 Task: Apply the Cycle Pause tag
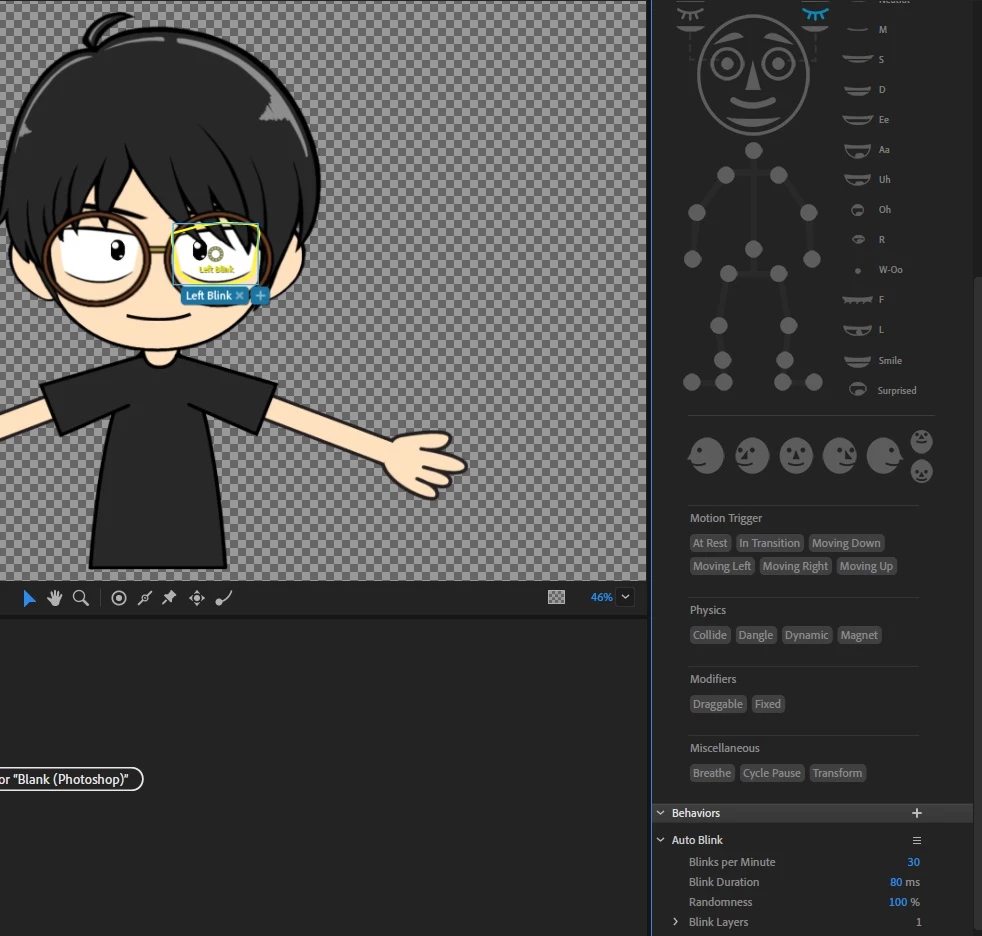click(x=771, y=773)
